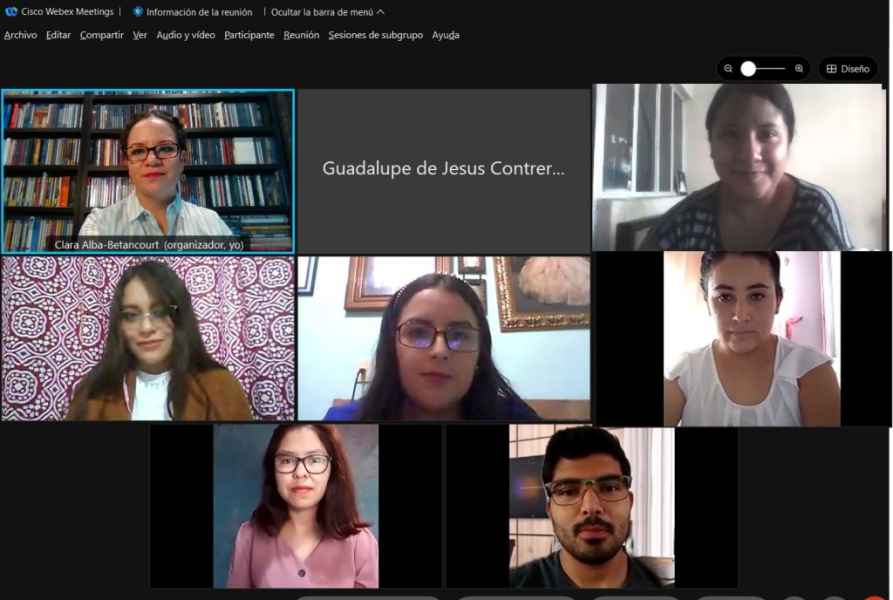This screenshot has height=600, width=893.
Task: Click the grid icon on Diseño button
Action: click(x=831, y=69)
